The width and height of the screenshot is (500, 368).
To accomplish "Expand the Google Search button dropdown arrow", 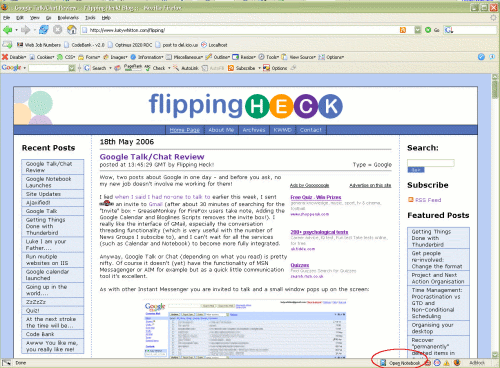I will pyautogui.click(x=110, y=68).
